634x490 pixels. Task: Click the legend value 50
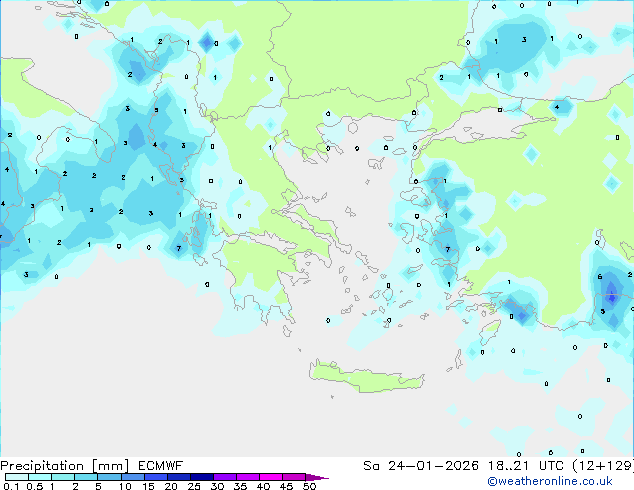tap(309, 486)
